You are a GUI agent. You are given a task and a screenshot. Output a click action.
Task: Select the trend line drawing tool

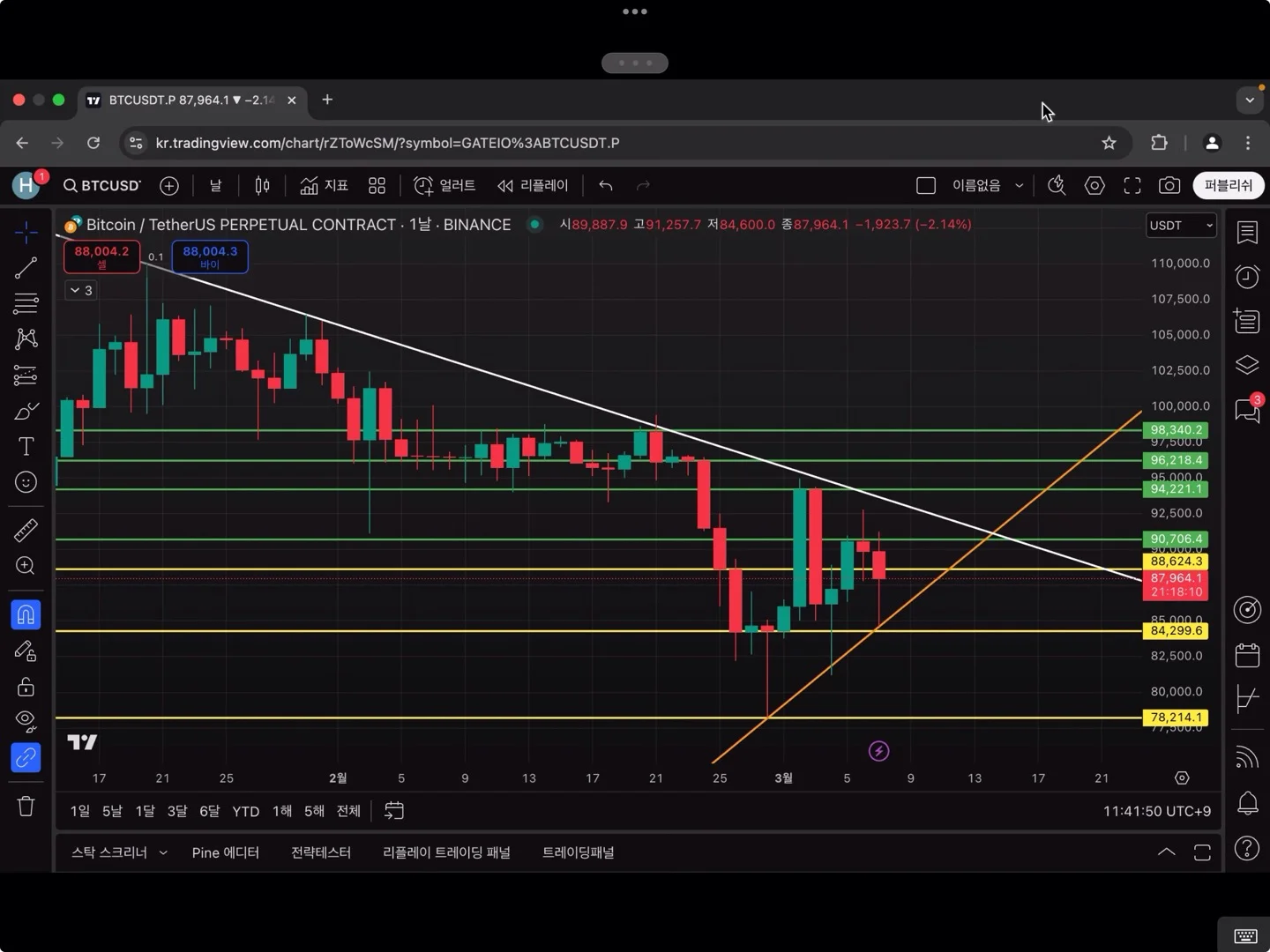click(x=26, y=268)
